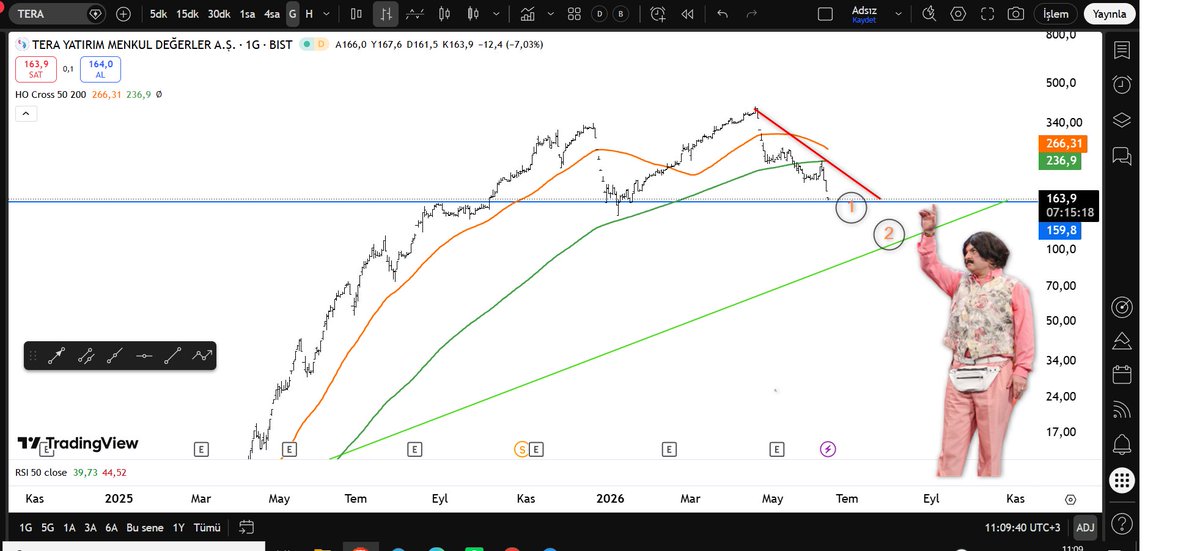Toggle the ADJ adjustment button
1200x551 pixels.
1084,527
